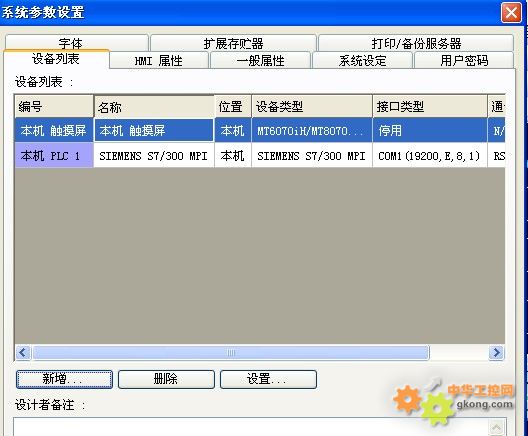Viewport: 528px width, 436px height.
Task: Click the 新增... button
Action: point(64,379)
